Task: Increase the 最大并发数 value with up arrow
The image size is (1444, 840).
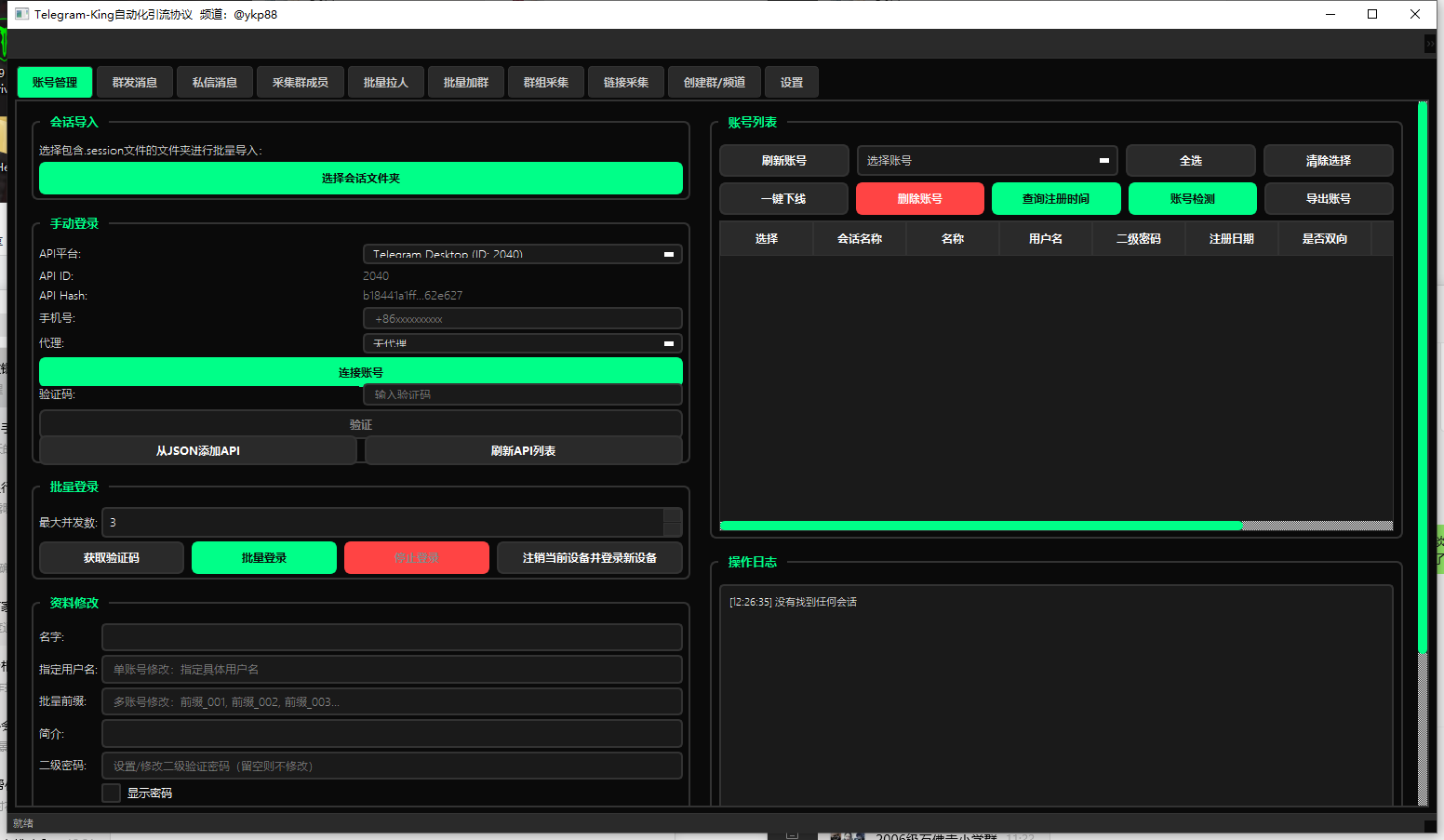Action: [673, 515]
